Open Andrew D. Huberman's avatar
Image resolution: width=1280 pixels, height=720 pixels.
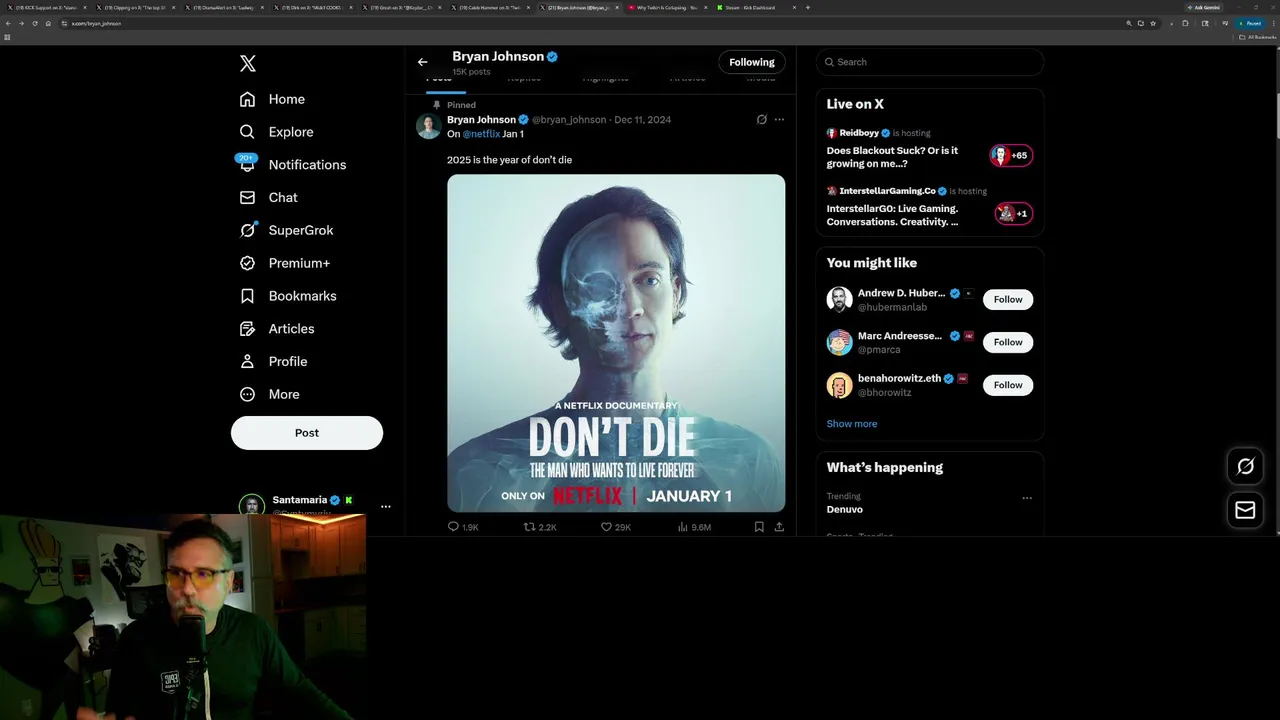[x=839, y=299]
